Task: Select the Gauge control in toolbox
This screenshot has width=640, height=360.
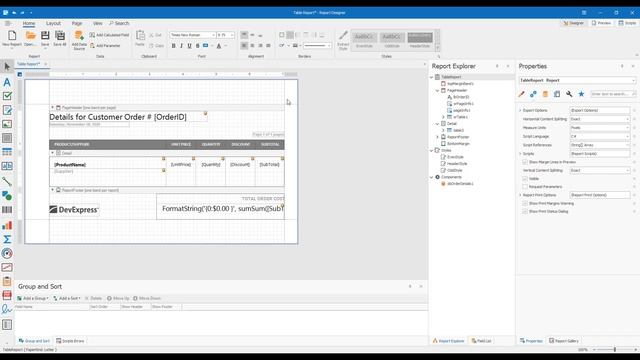Action: (x=7, y=253)
